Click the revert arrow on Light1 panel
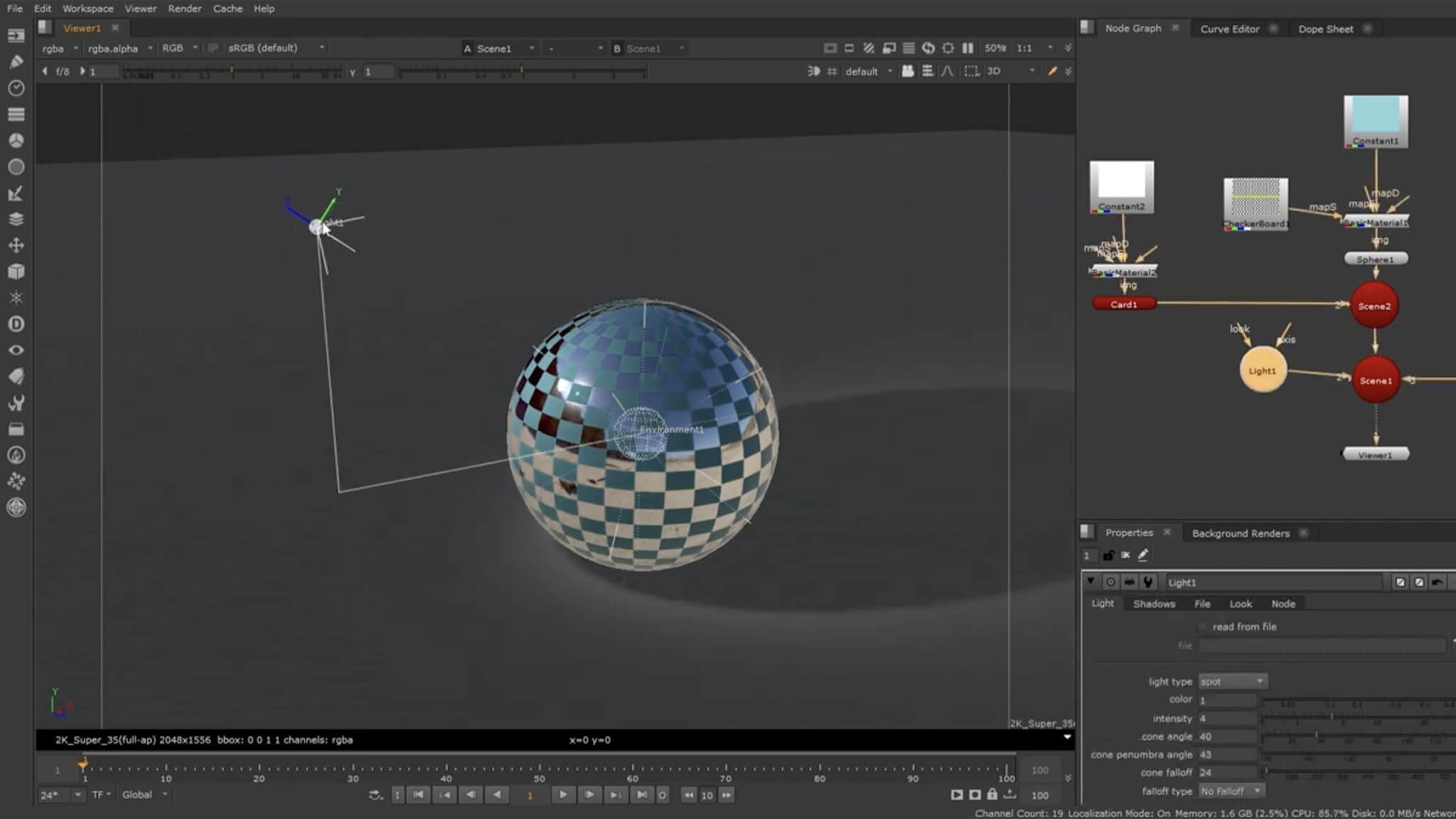The height and width of the screenshot is (819, 1456). click(x=1437, y=582)
